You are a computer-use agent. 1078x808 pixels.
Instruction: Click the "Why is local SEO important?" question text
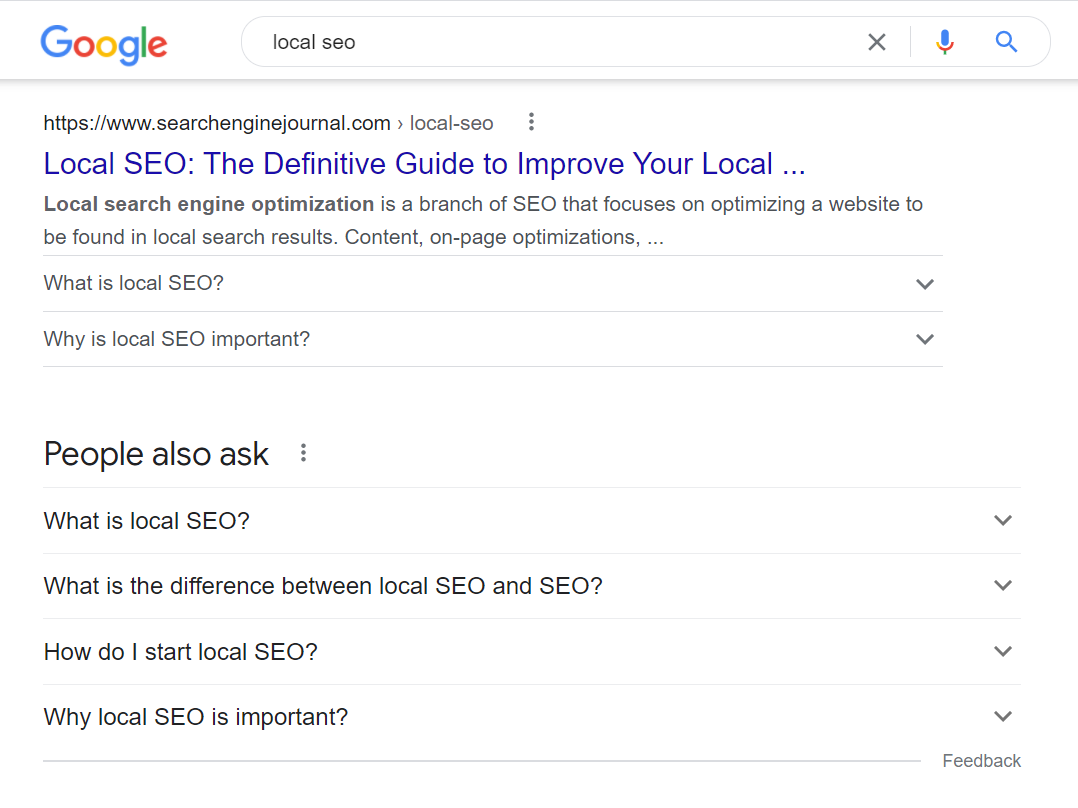point(177,339)
